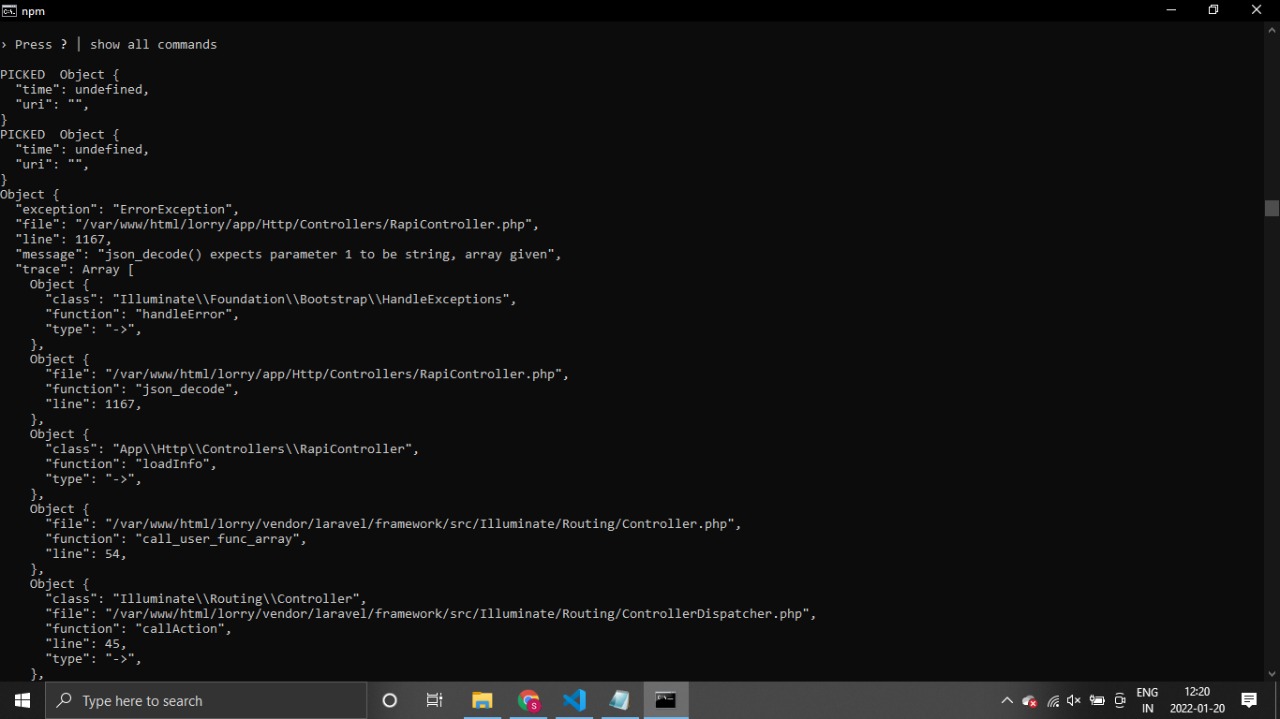Screen dimensions: 1280x719
Task: Click the 'Type here to search' box
Action: [210, 700]
